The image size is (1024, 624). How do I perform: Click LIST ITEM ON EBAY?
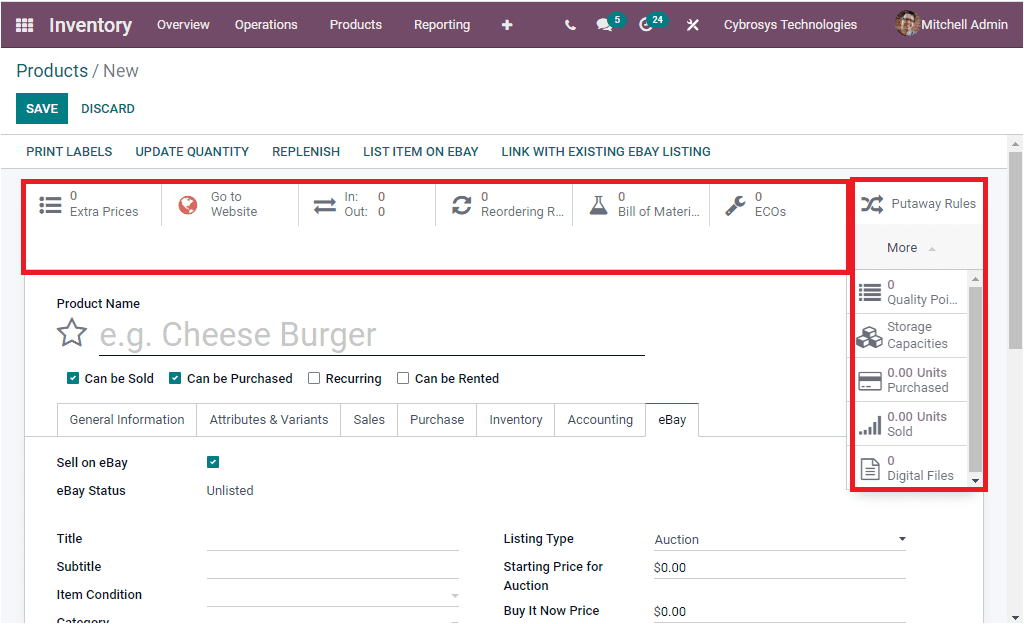pyautogui.click(x=420, y=151)
